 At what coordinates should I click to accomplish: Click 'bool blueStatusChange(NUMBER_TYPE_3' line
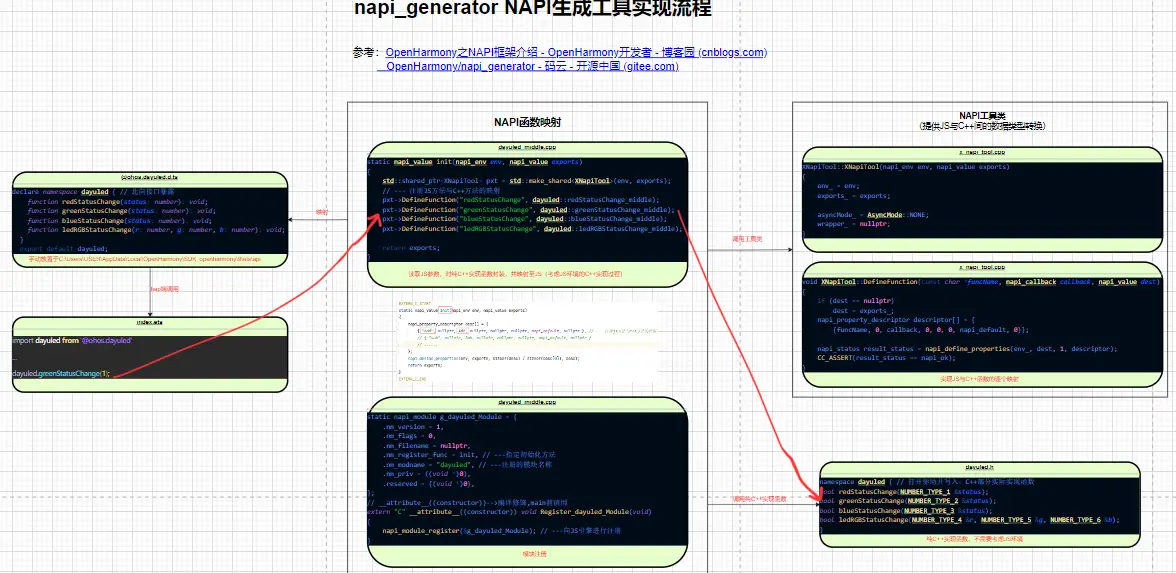coord(906,511)
